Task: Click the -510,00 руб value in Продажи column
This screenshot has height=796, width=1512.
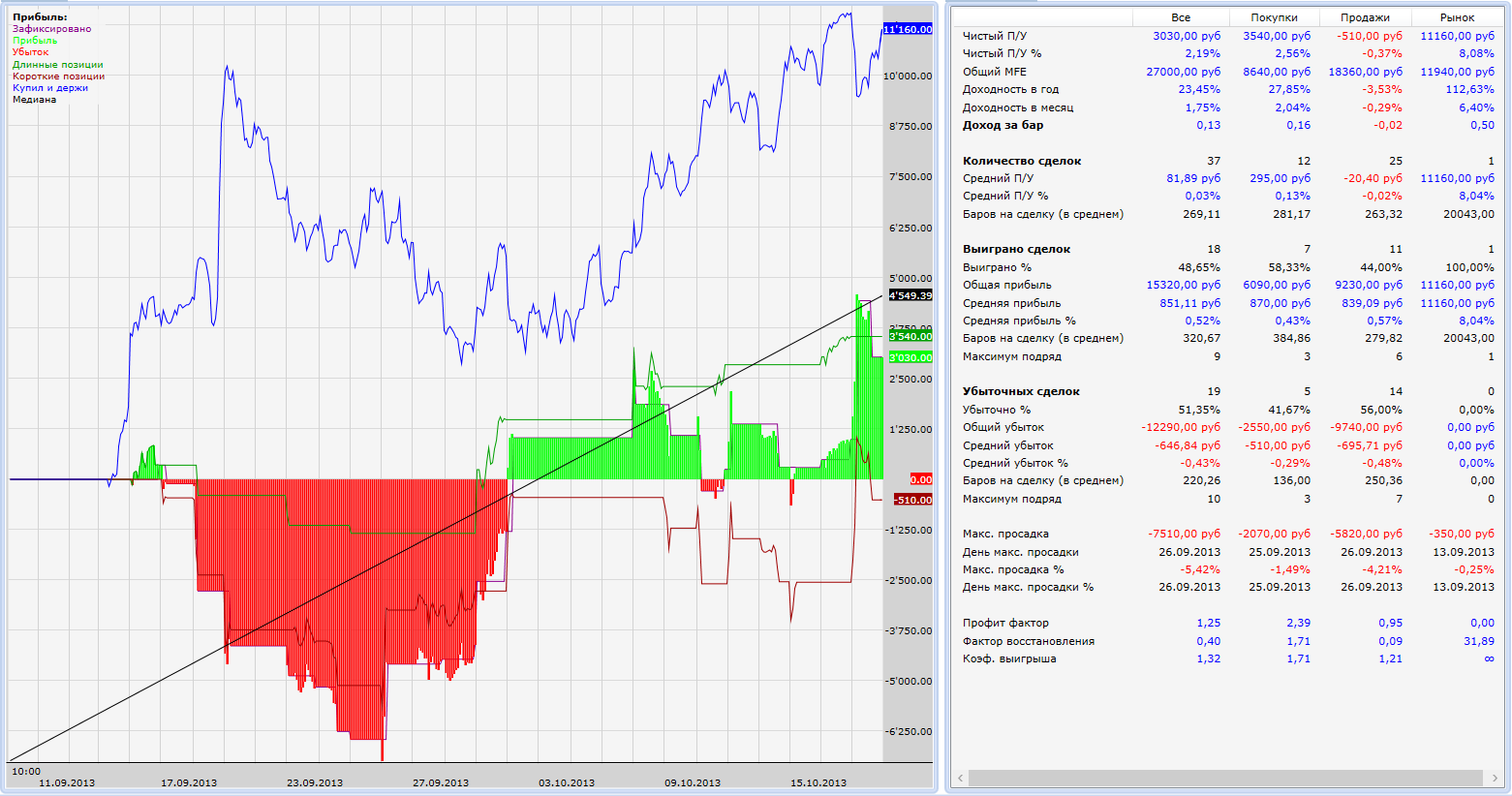Action: 1370,36
